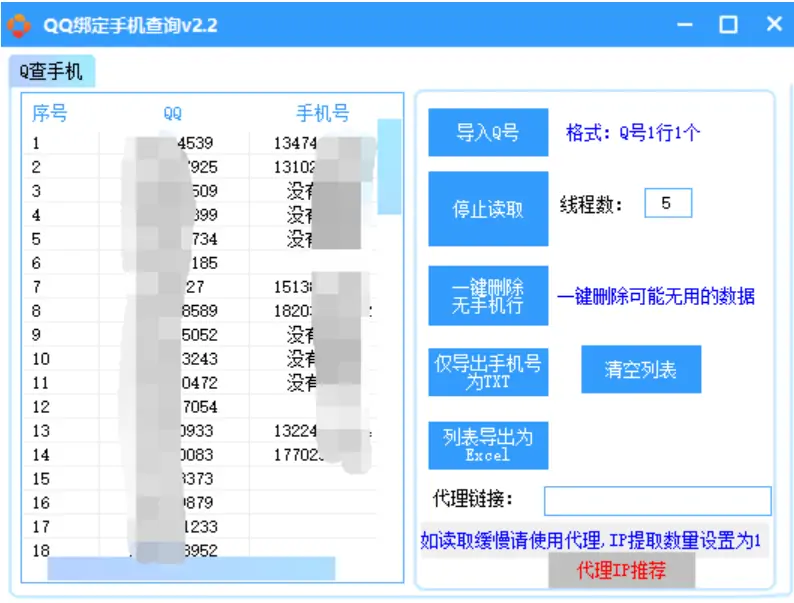Click the QQ绑定手机查询 app logo icon
The width and height of the screenshot is (794, 603).
(x=19, y=25)
